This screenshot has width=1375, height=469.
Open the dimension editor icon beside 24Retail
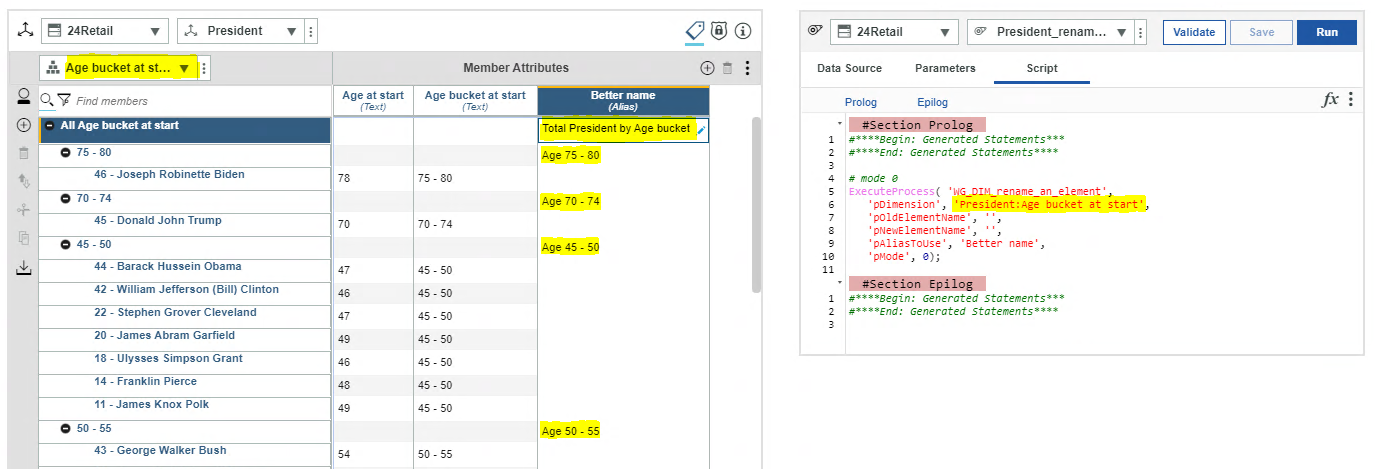point(24,31)
